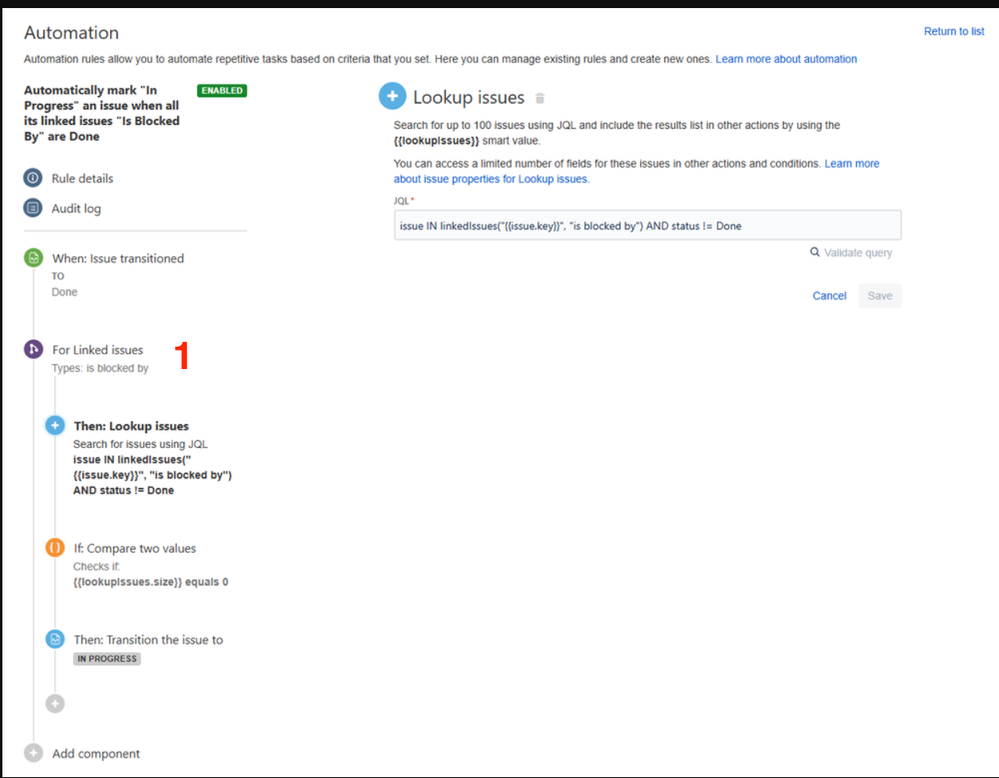The image size is (999, 778).
Task: Click the trash icon beside Lookup issues heading
Action: [540, 97]
